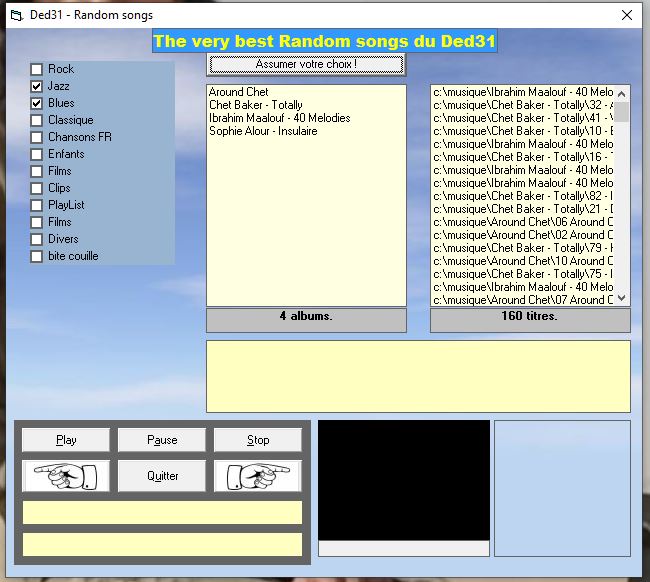Hit the Stop button
The height and width of the screenshot is (582, 650).
point(258,440)
